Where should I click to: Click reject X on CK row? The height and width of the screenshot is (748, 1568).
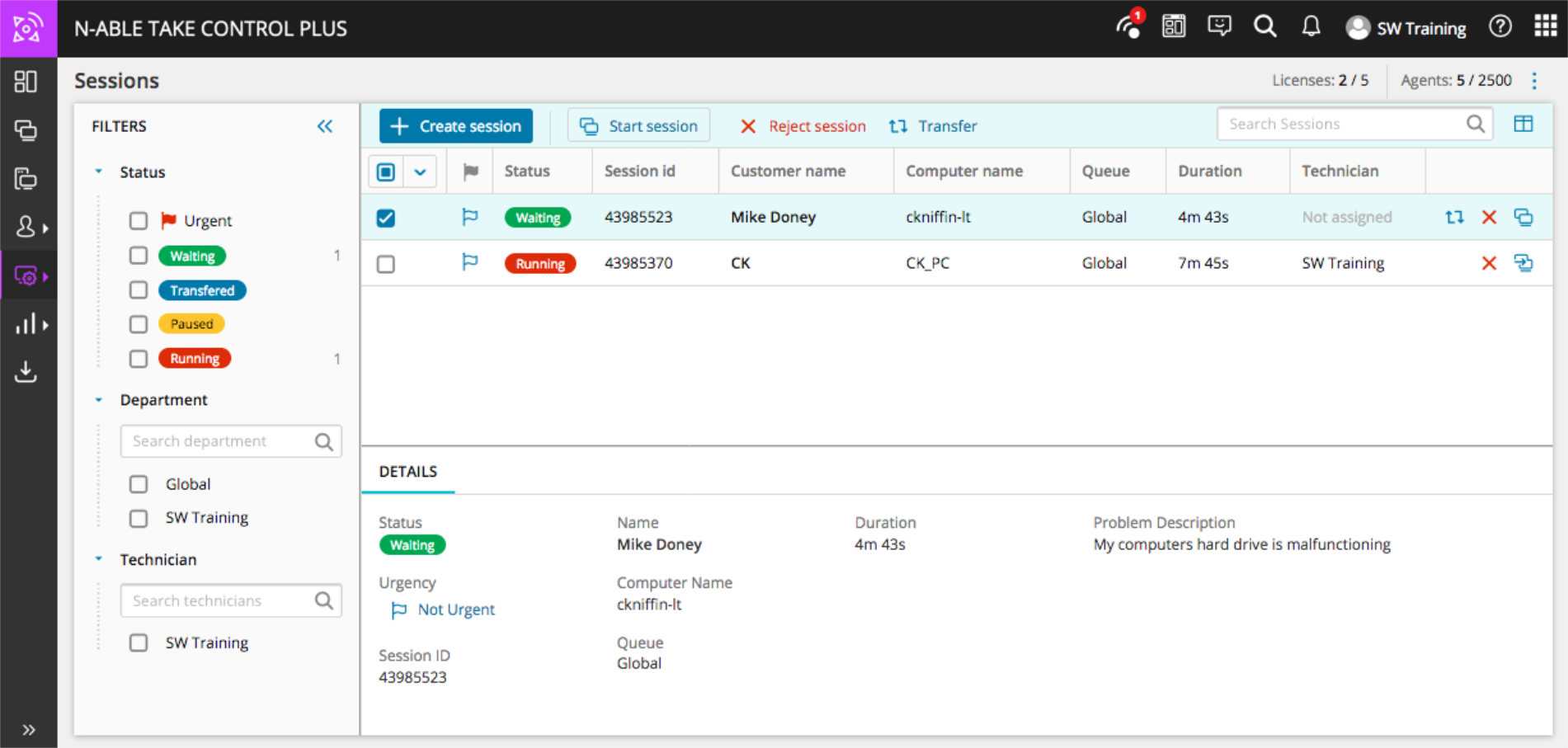[1489, 263]
